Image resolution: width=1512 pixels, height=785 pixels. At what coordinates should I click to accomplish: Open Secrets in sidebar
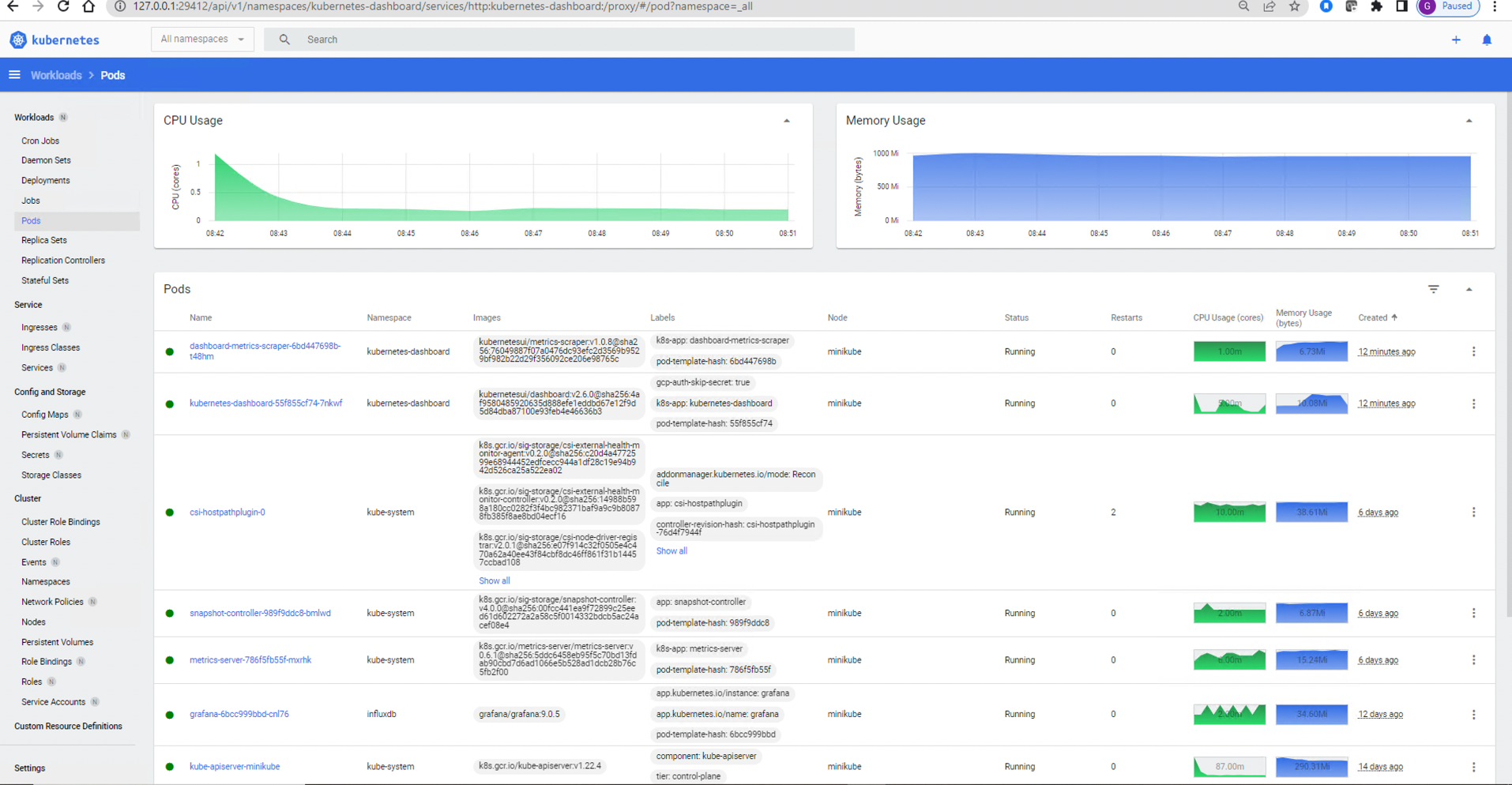(36, 455)
